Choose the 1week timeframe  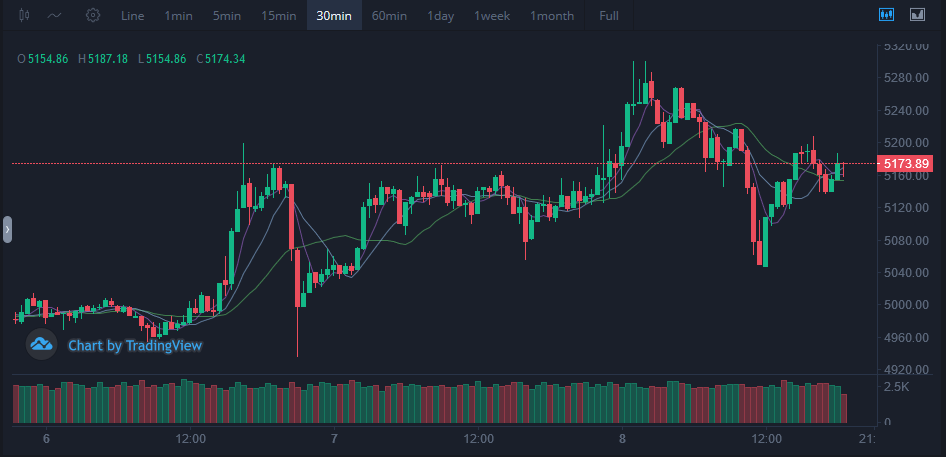click(x=492, y=16)
